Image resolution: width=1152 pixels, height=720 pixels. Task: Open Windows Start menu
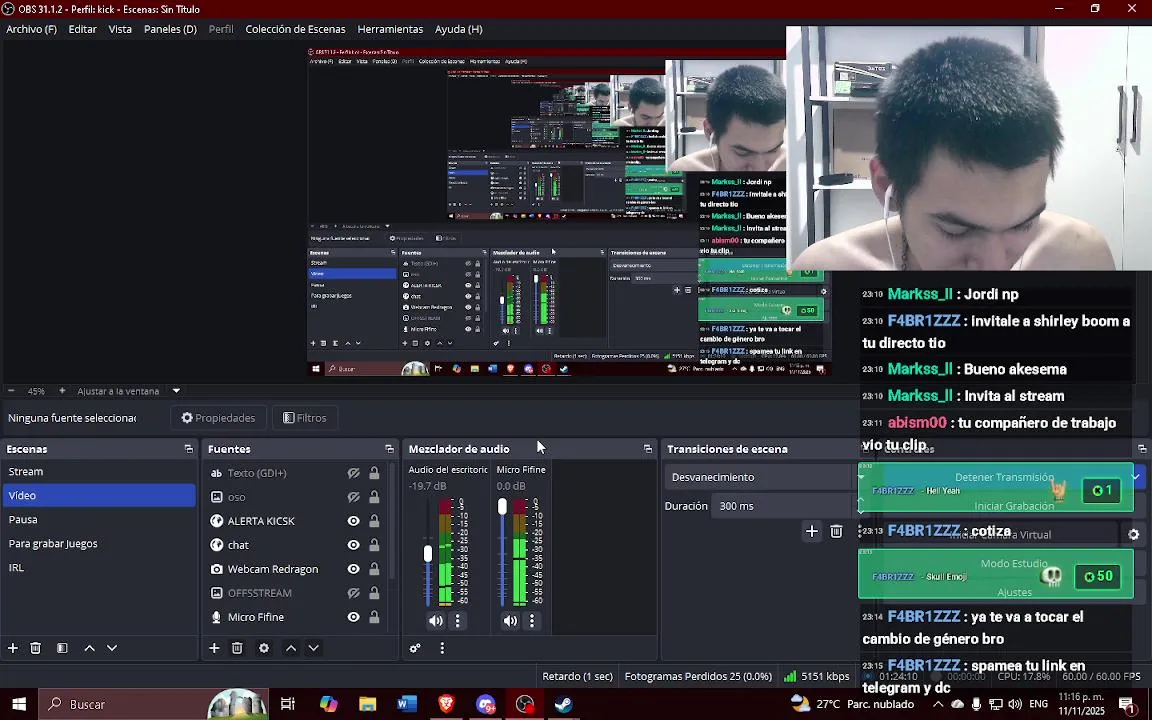pyautogui.click(x=18, y=704)
